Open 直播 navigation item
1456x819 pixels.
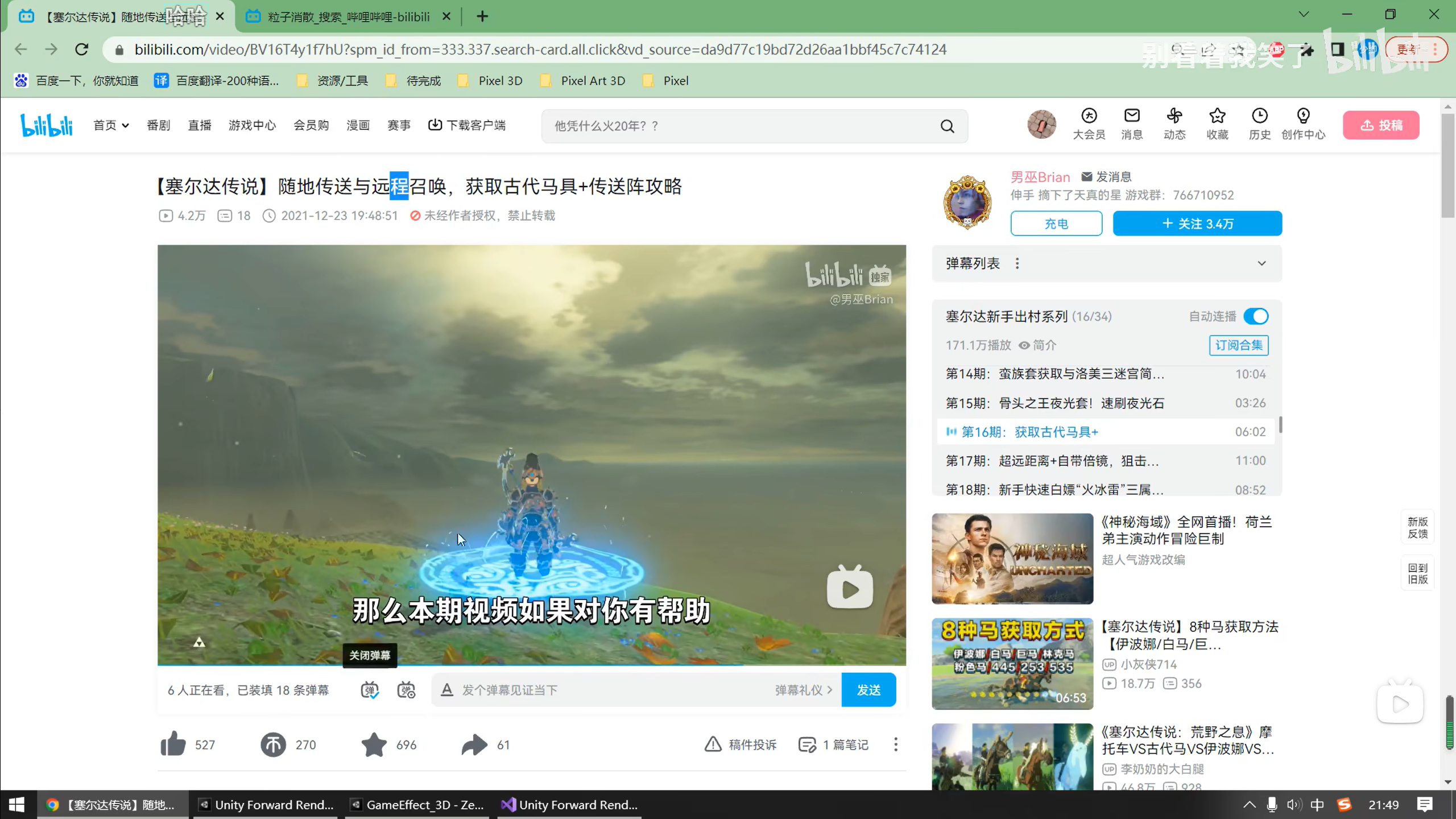click(200, 125)
